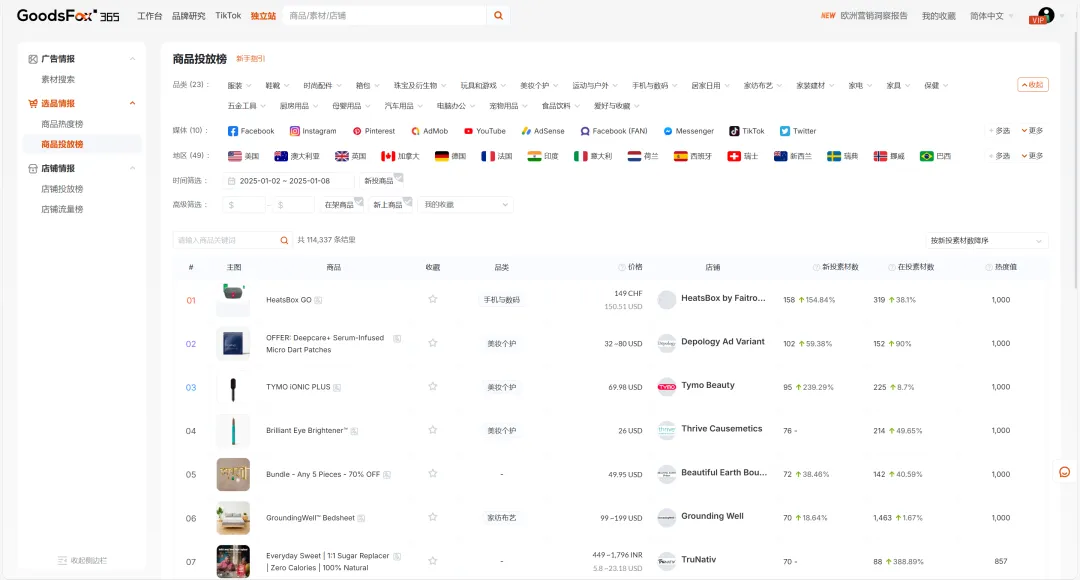This screenshot has width=1080, height=580.
Task: Go to 我的收藏 in the header
Action: coord(938,16)
